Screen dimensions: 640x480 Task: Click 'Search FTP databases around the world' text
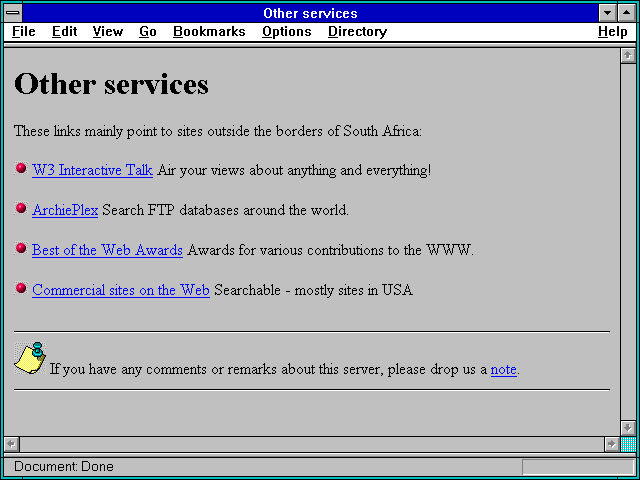pyautogui.click(x=225, y=210)
